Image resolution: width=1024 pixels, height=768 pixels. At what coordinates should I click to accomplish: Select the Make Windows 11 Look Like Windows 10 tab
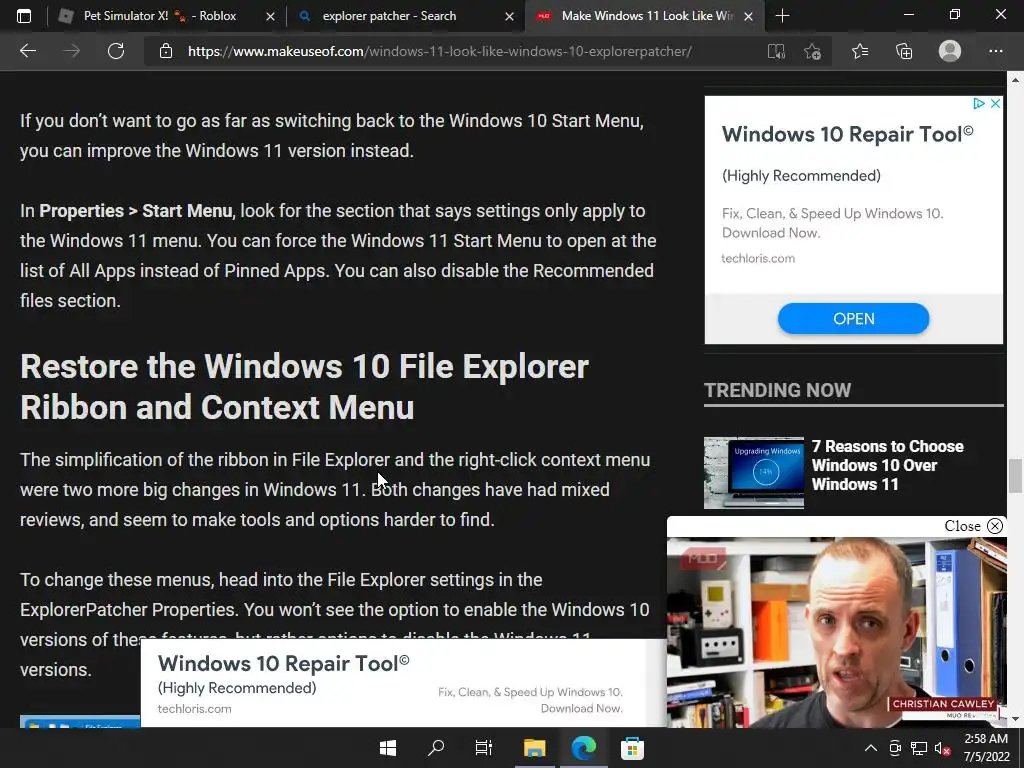coord(647,16)
